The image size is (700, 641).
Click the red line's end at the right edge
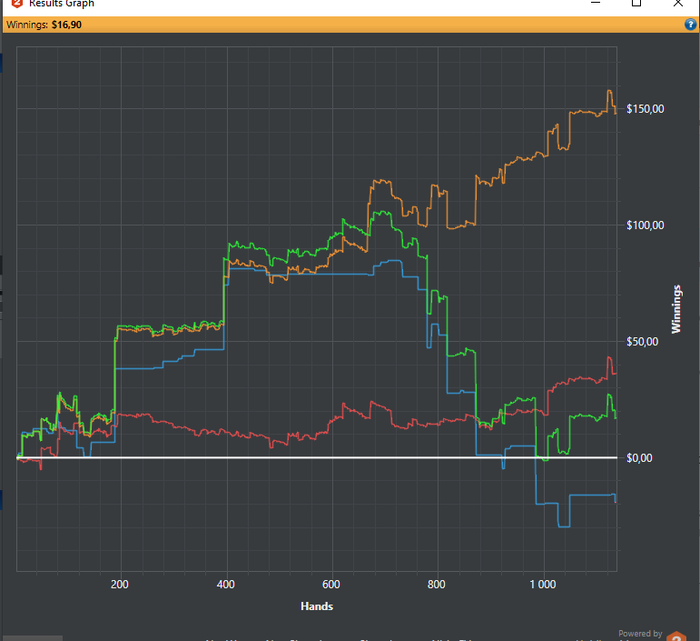tap(616, 373)
